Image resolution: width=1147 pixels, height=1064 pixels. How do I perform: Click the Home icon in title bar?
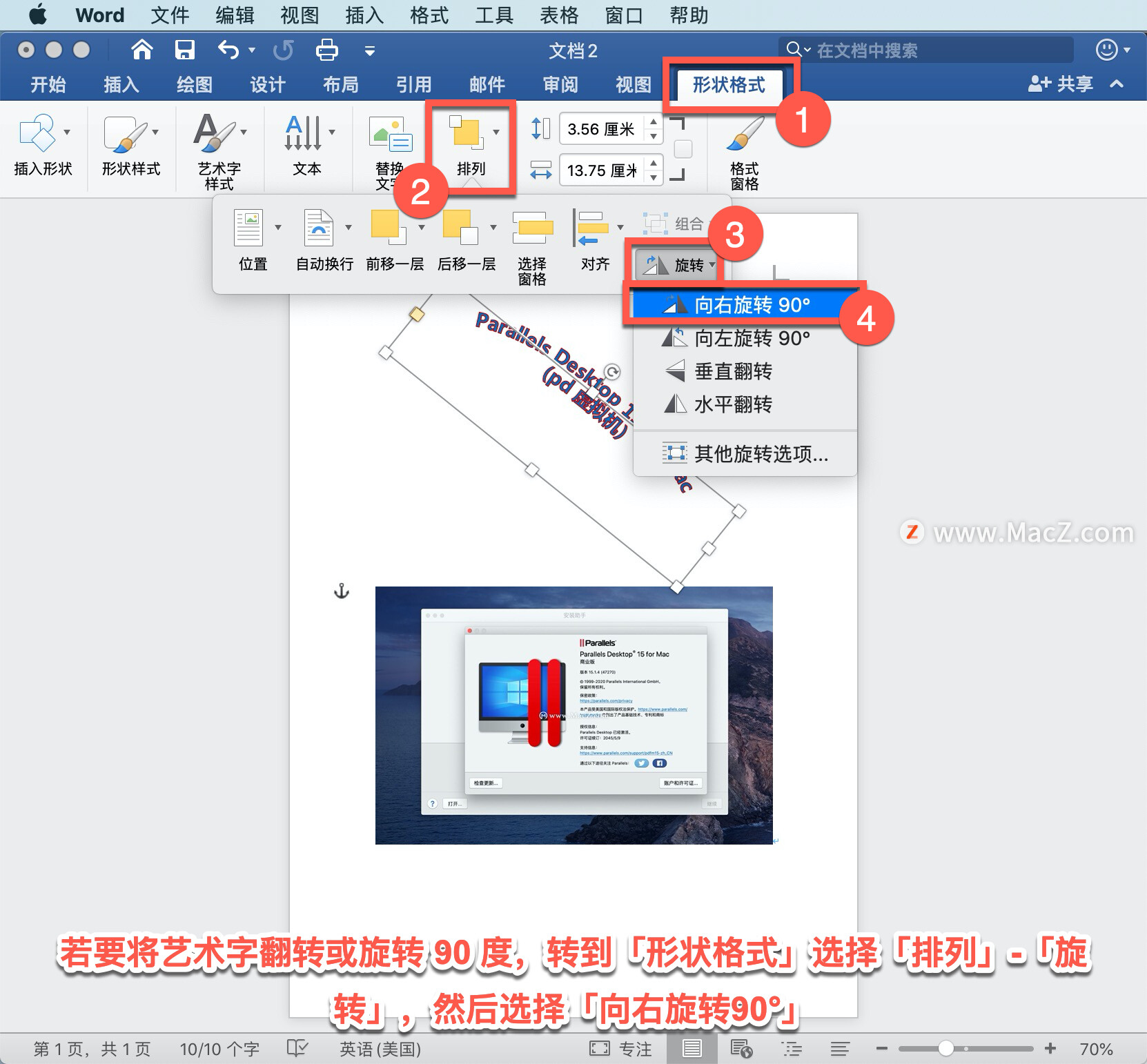click(x=142, y=50)
